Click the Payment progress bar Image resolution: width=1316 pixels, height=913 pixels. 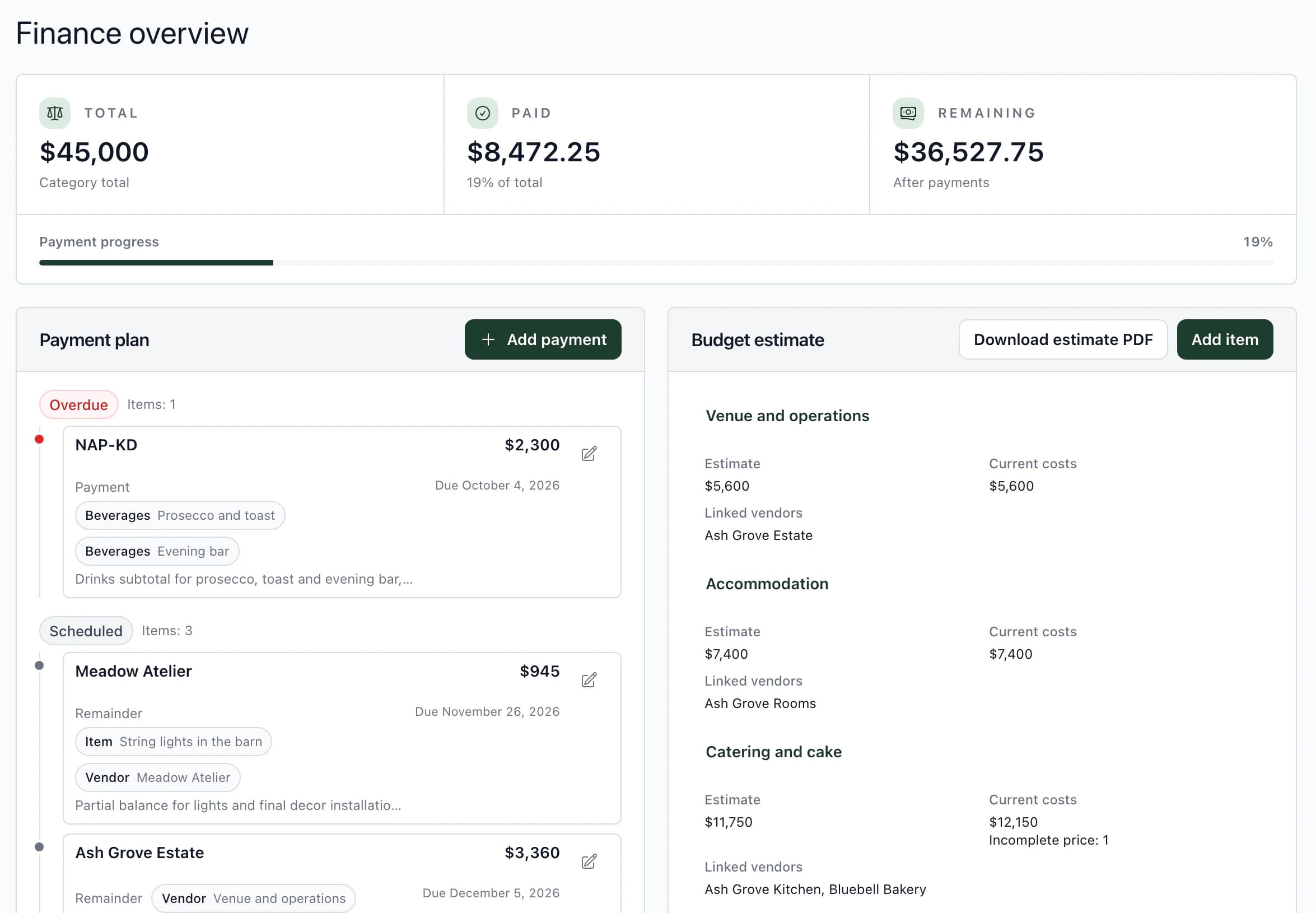[656, 263]
